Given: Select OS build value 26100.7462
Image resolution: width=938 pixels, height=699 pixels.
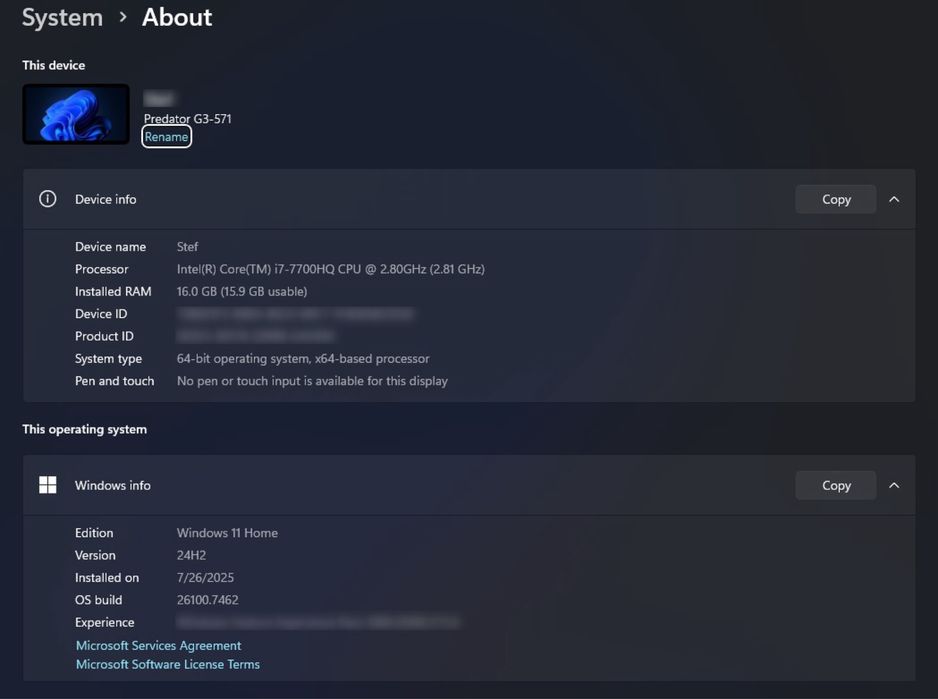Looking at the screenshot, I should pos(207,600).
